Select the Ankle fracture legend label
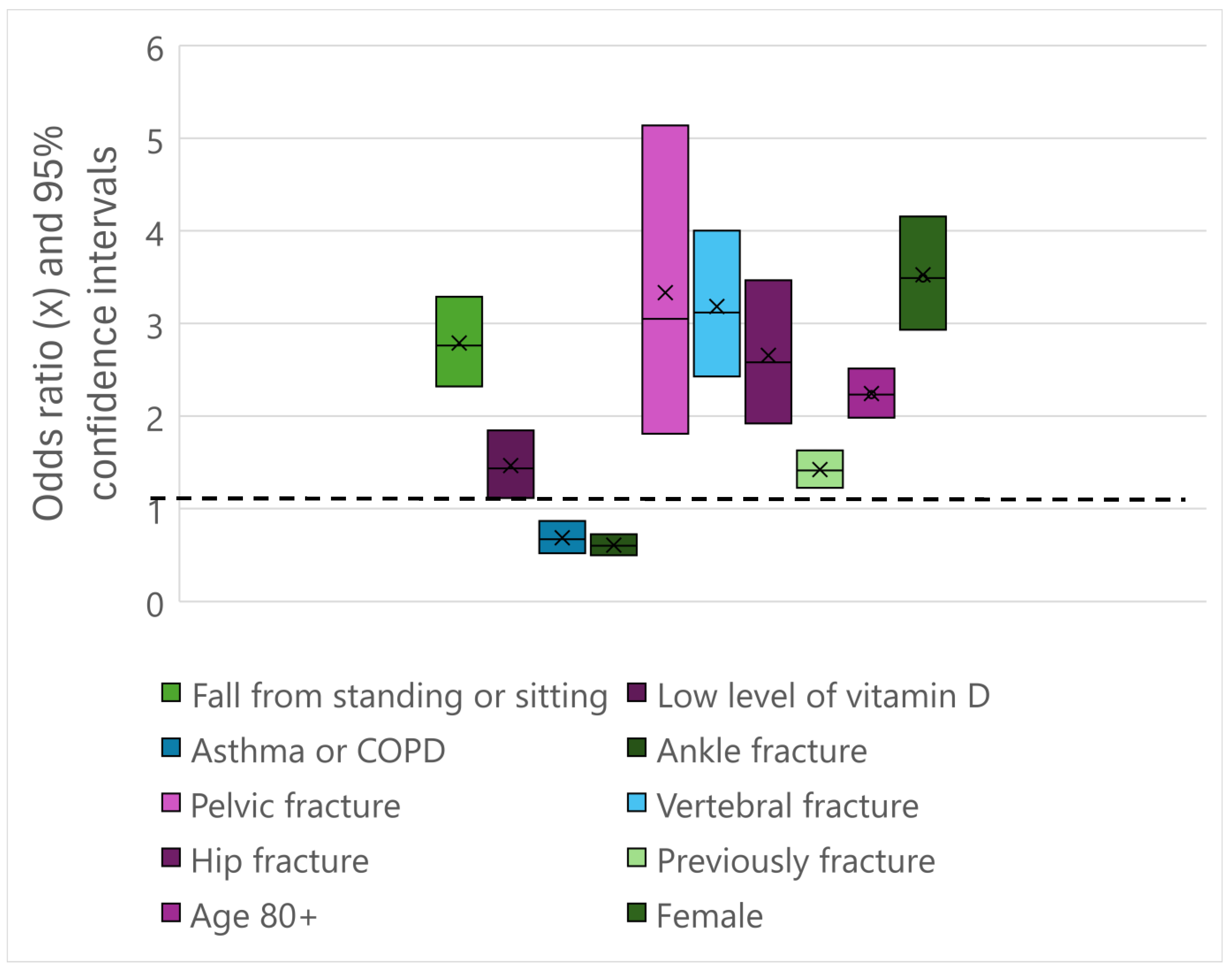Viewport: 1232px width, 973px height. (762, 750)
